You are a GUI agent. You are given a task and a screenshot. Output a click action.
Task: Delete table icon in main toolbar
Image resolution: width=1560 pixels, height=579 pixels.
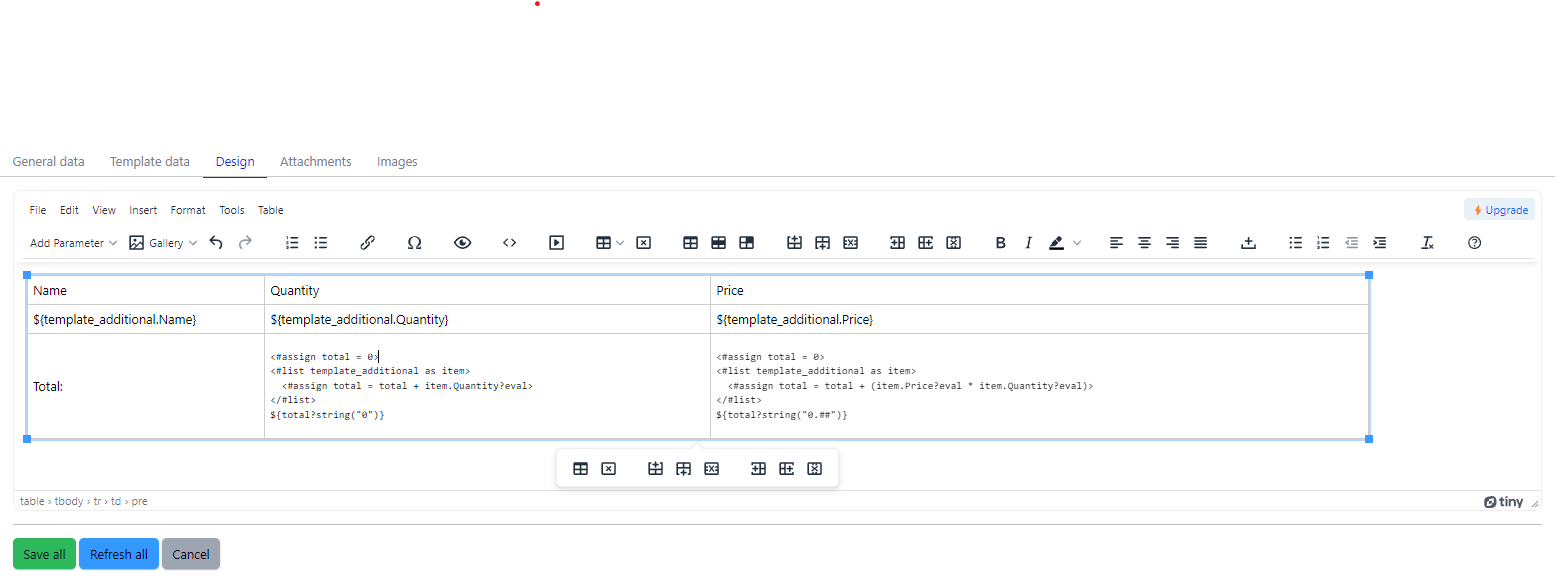pyautogui.click(x=644, y=242)
